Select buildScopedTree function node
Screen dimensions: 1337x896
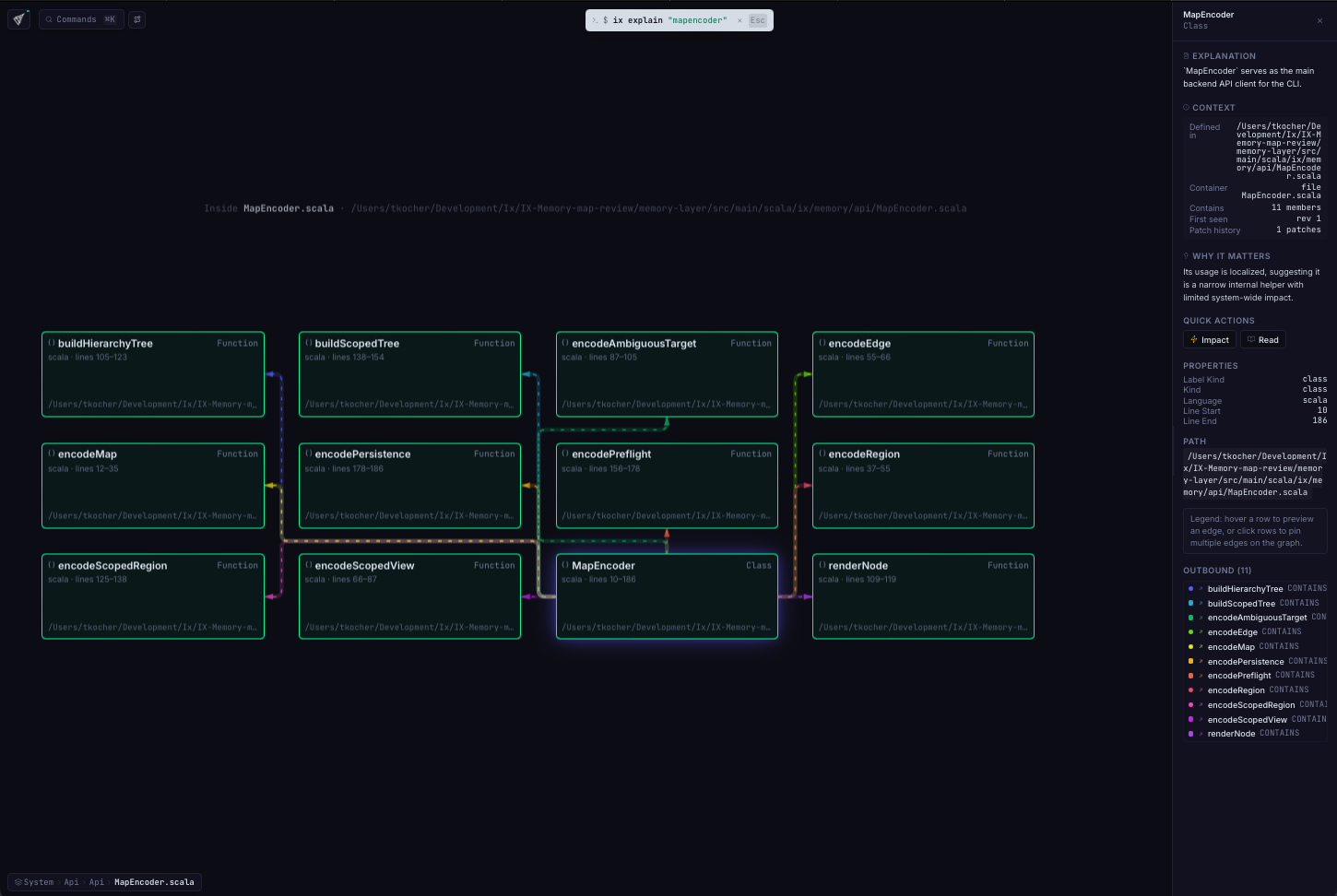pyautogui.click(x=410, y=374)
